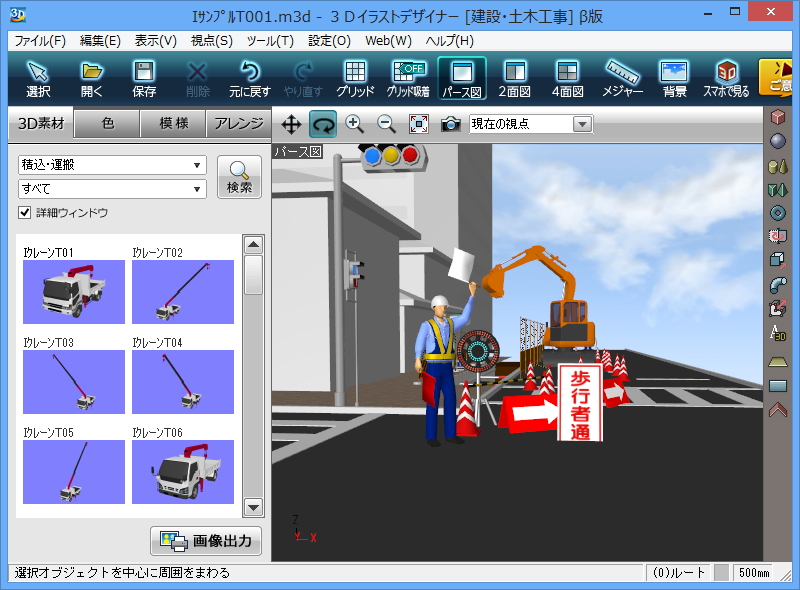The height and width of the screenshot is (590, 800).
Task: Undo the last action with 元に戻す
Action: coord(250,78)
